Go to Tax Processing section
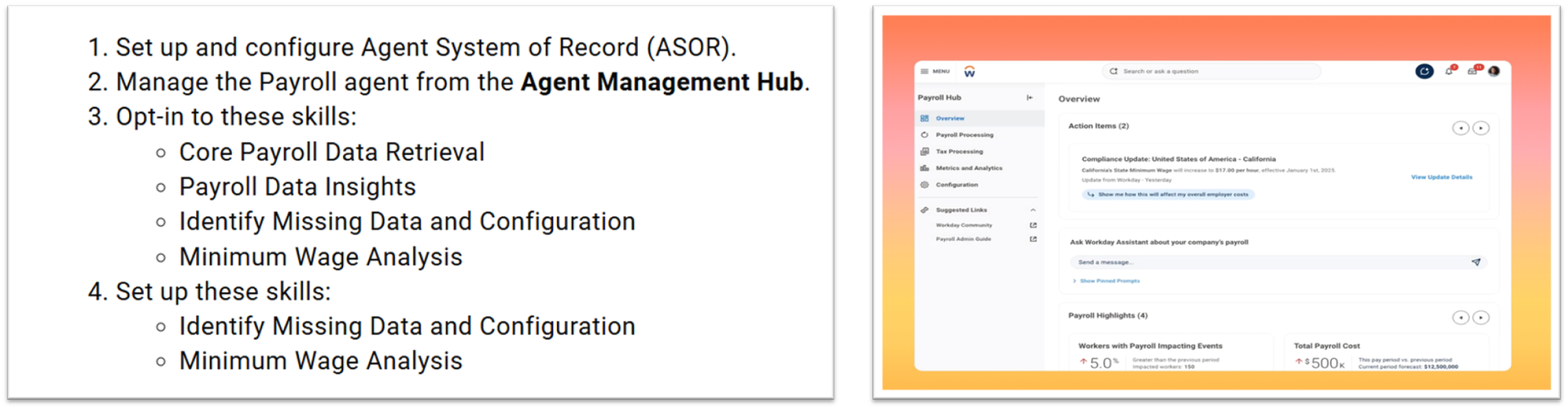1568x409 pixels. tap(959, 152)
